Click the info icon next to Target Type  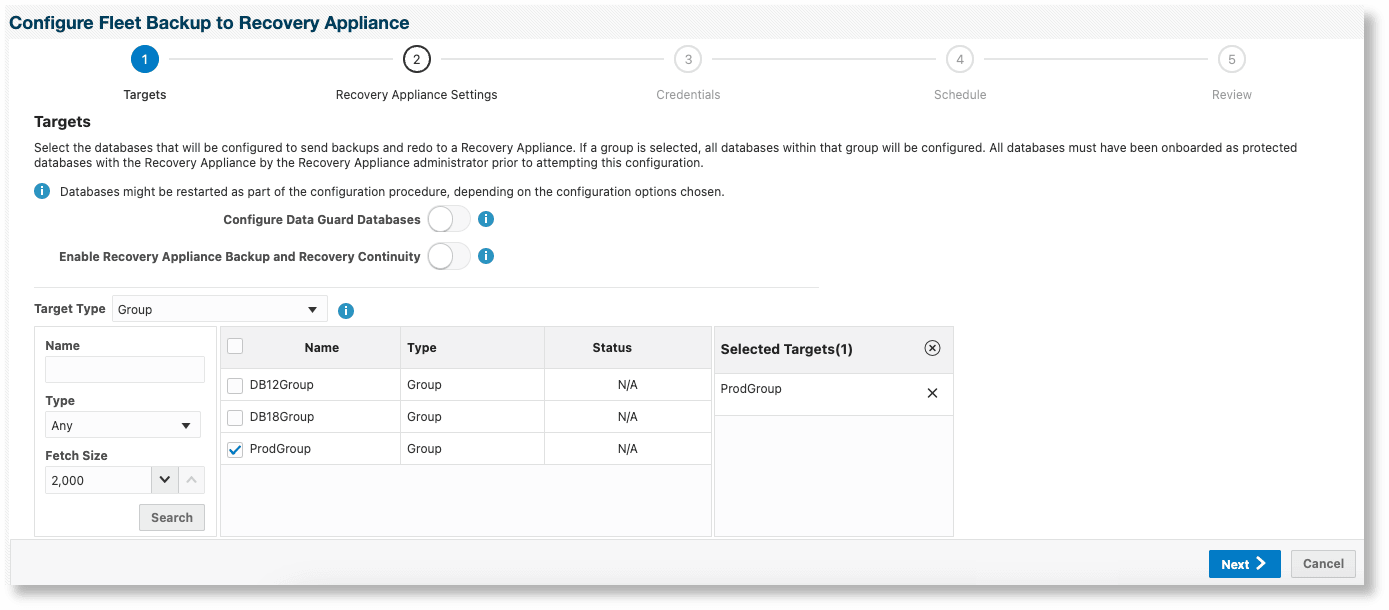point(346,311)
